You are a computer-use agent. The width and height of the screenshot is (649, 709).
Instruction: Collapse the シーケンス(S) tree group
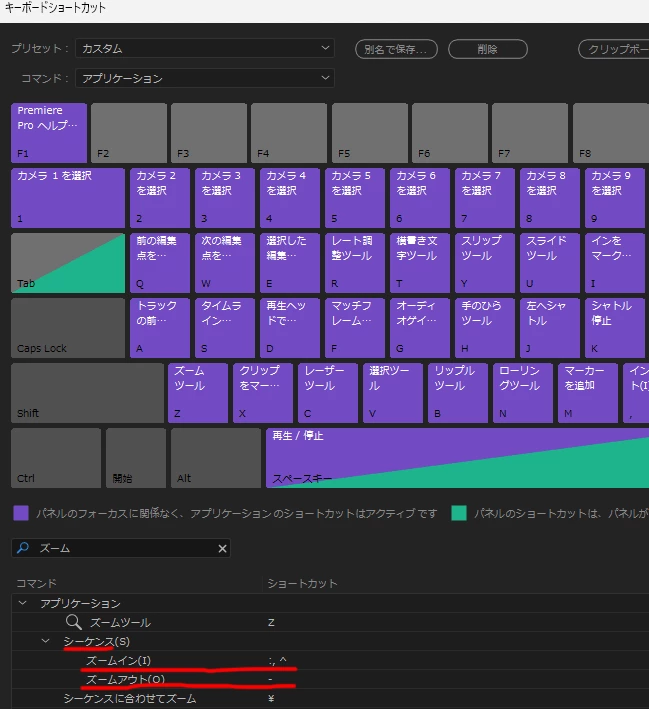(46, 641)
